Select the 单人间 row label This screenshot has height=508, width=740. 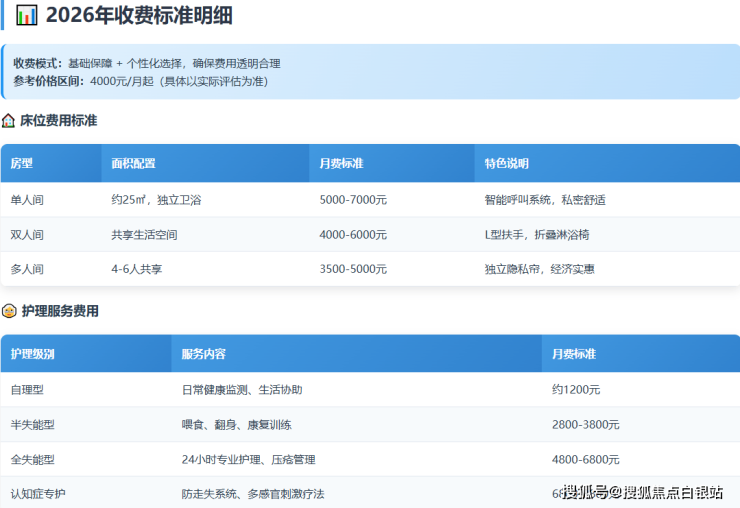pos(27,200)
